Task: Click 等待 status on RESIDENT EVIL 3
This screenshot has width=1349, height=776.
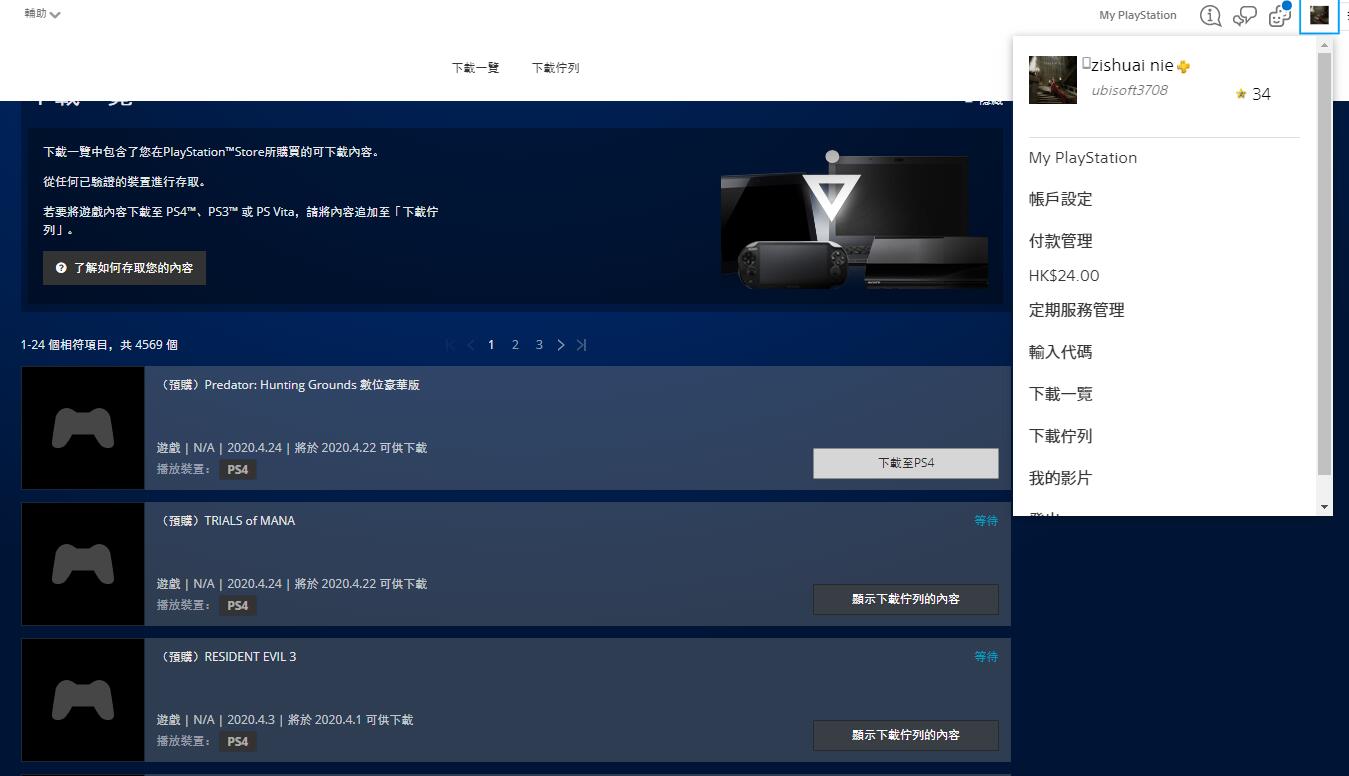Action: click(986, 657)
